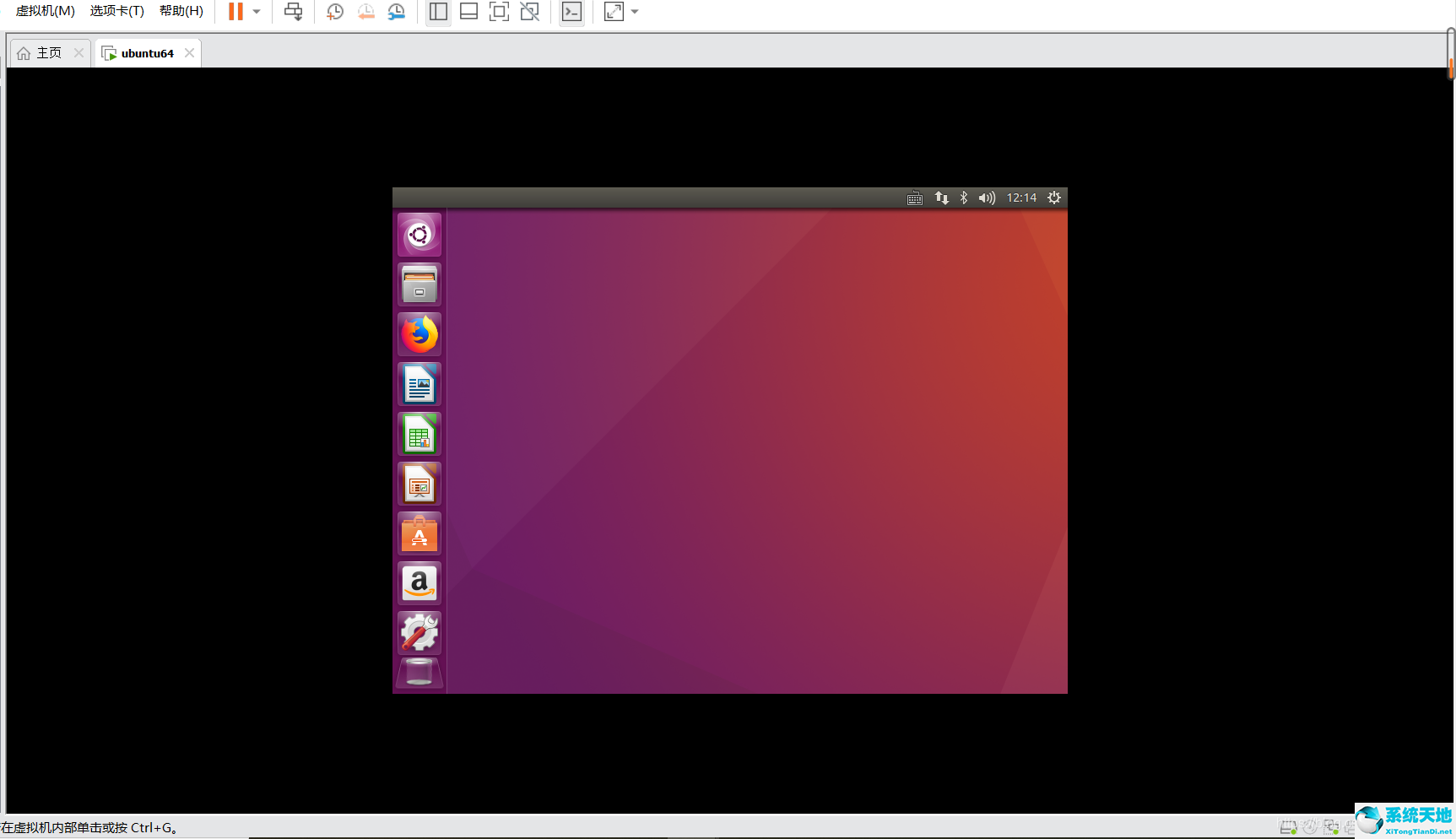Click the Ubuntu desktop wallpaper inside the VM
This screenshot has width=1456, height=839.
pyautogui.click(x=757, y=451)
